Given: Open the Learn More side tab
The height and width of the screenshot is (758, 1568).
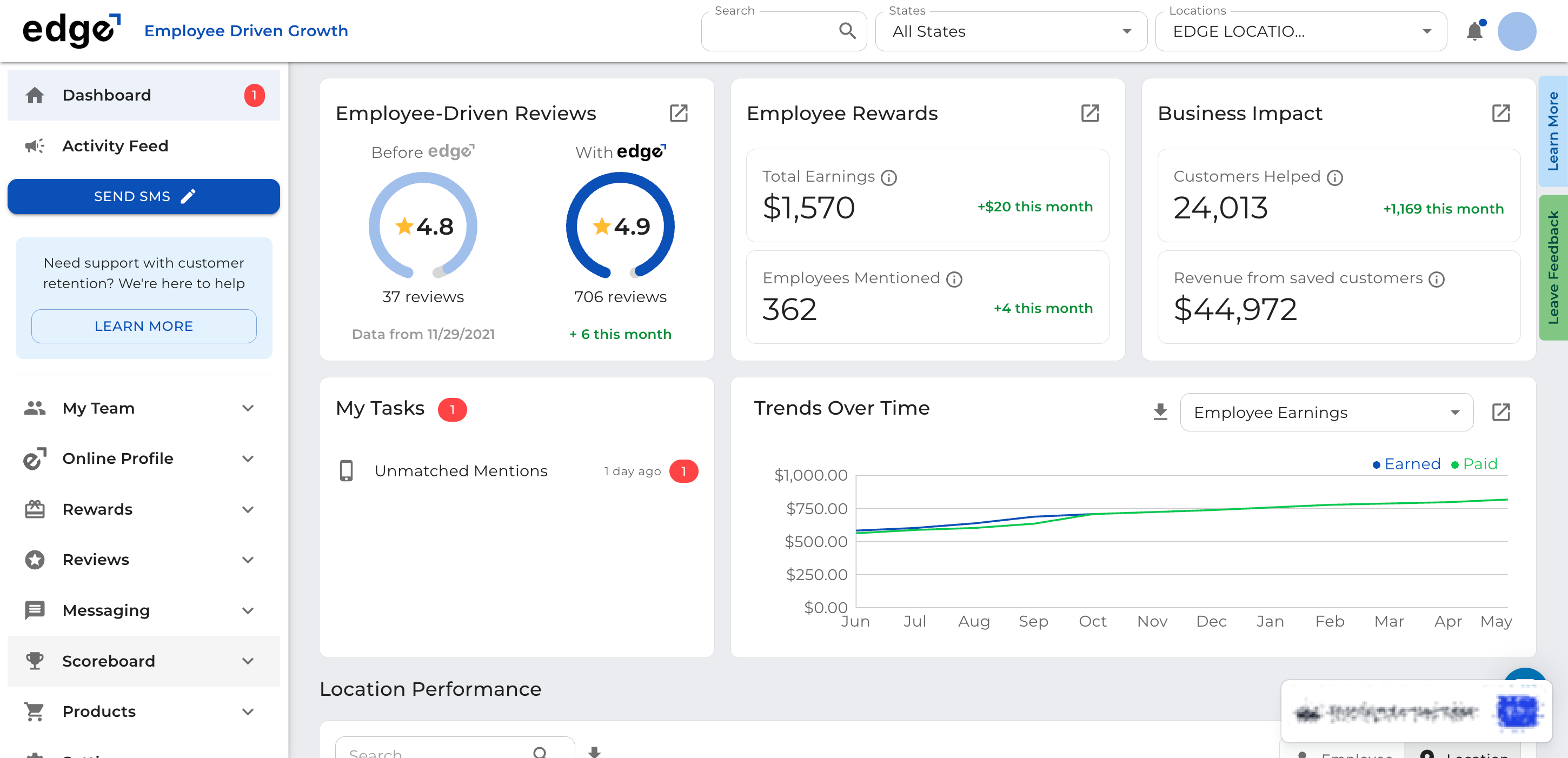Looking at the screenshot, I should coord(1553,131).
